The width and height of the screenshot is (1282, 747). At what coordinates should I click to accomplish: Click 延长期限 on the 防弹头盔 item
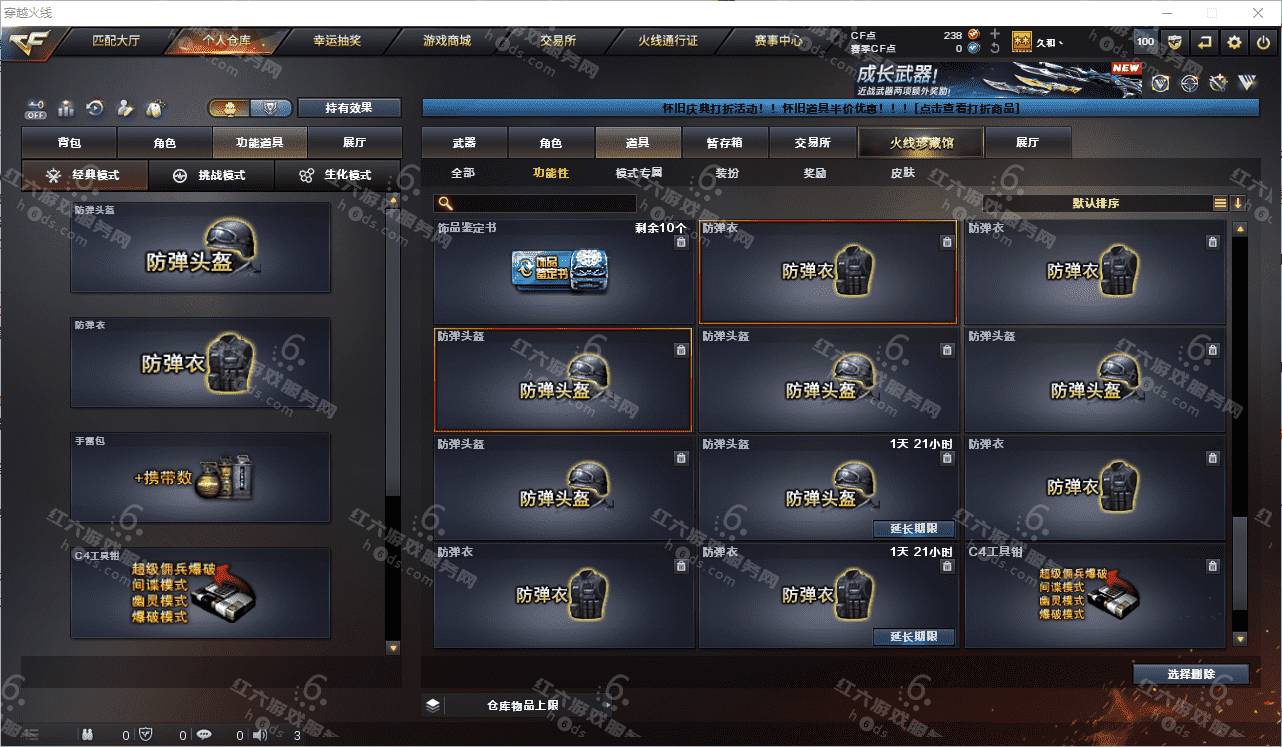[x=914, y=529]
